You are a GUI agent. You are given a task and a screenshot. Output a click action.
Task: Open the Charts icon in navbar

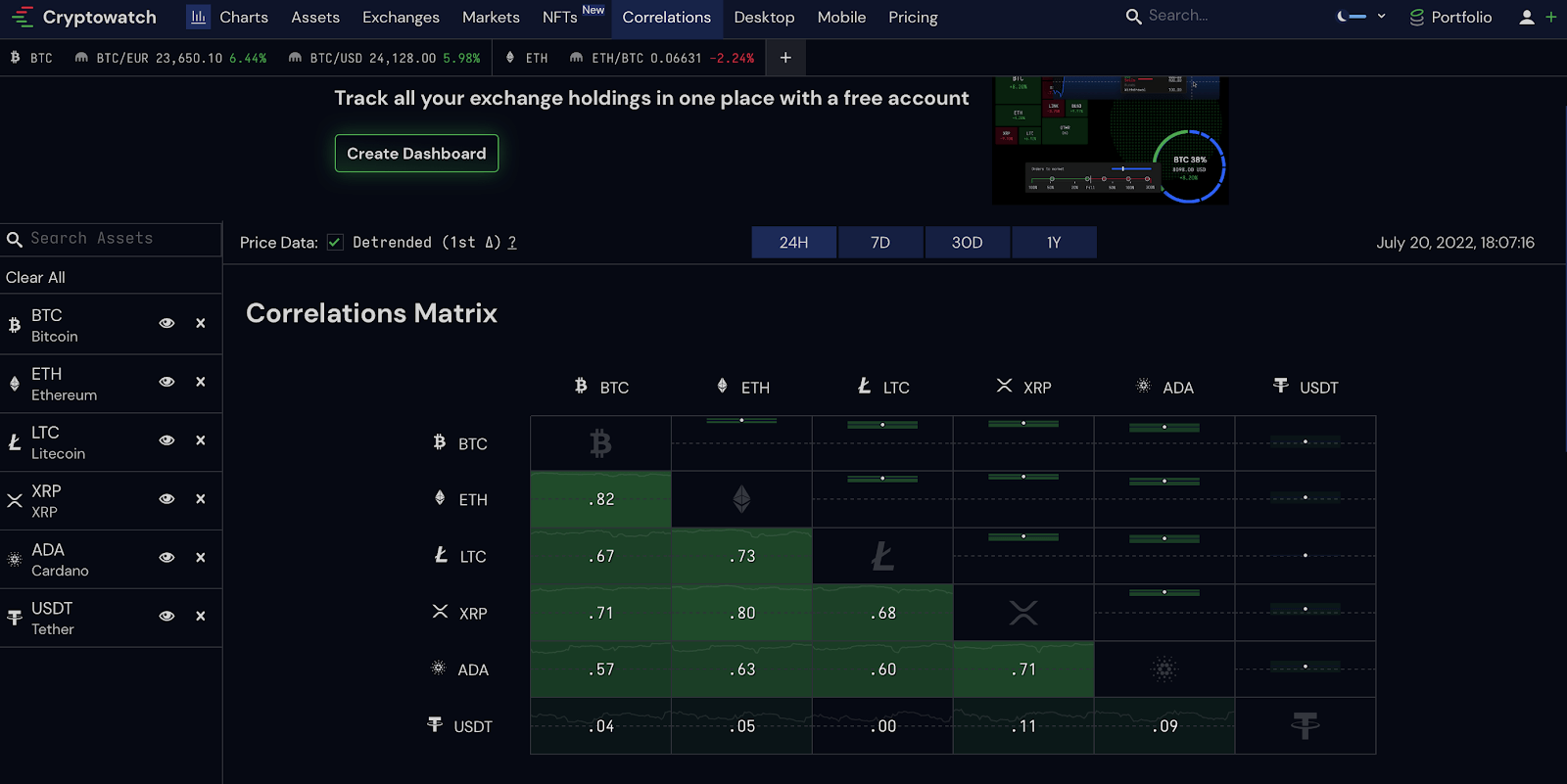click(198, 18)
